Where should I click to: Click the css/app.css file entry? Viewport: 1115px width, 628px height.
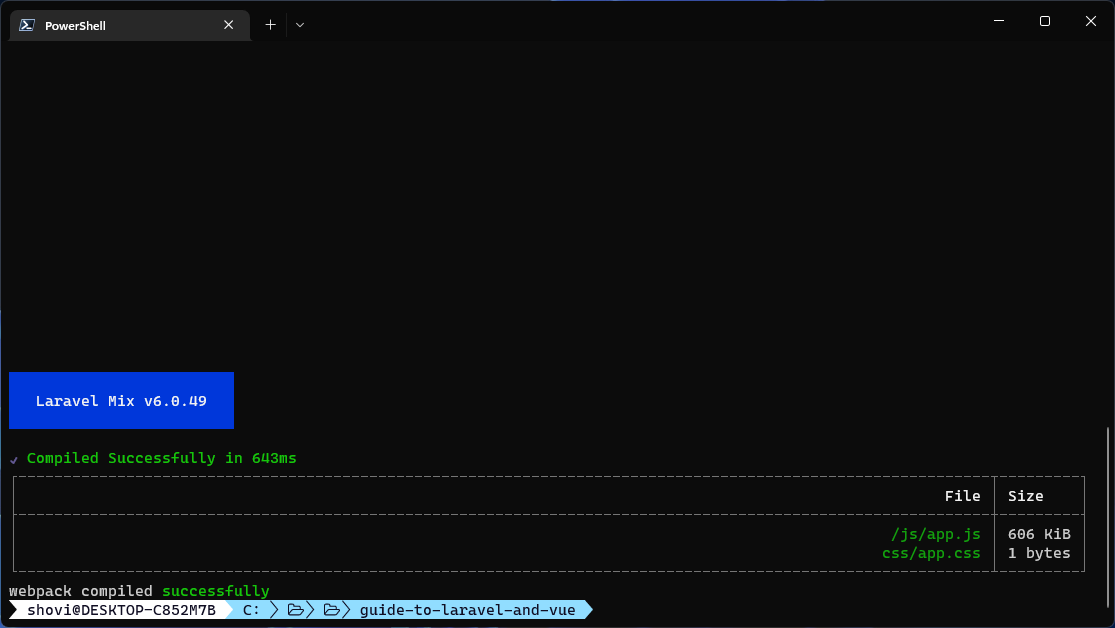point(931,553)
